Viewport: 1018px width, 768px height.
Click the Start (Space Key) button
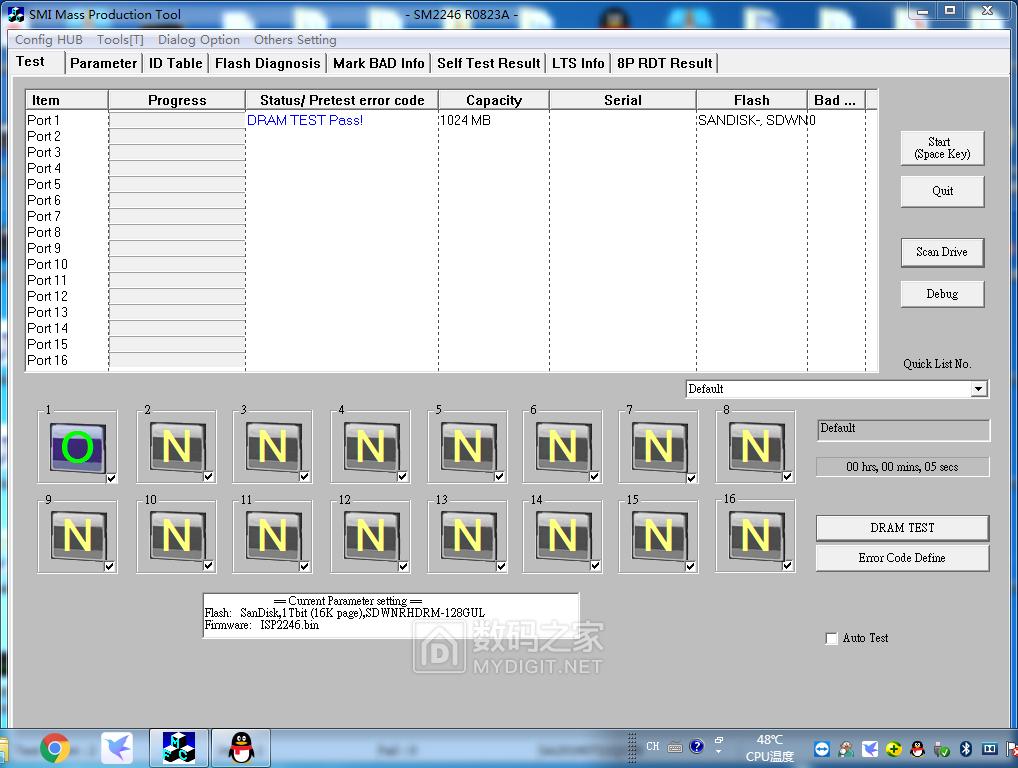[x=942, y=148]
